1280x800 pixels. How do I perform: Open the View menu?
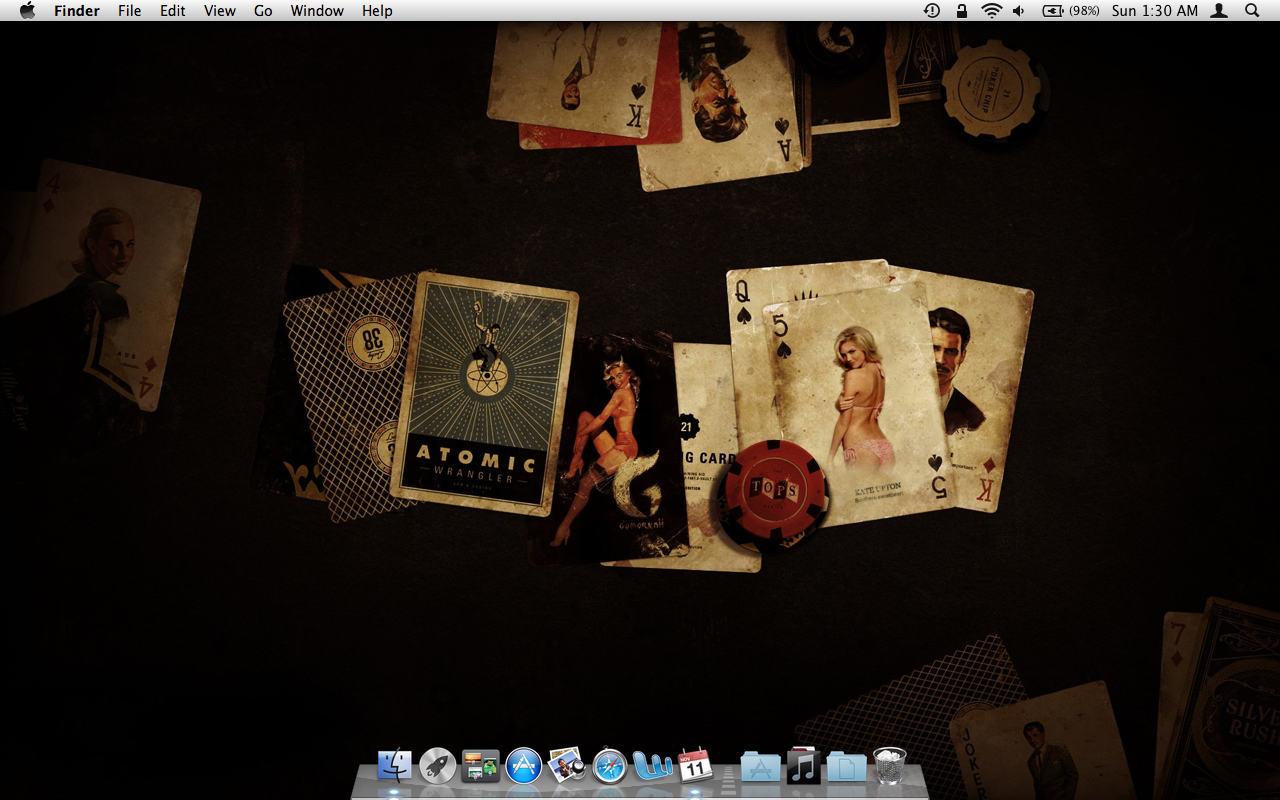(x=220, y=11)
